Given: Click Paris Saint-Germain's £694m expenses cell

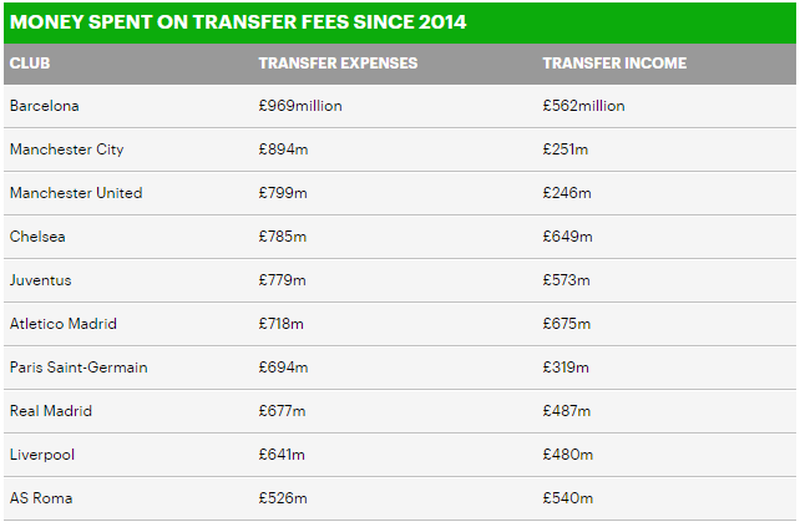Looking at the screenshot, I should point(283,367).
